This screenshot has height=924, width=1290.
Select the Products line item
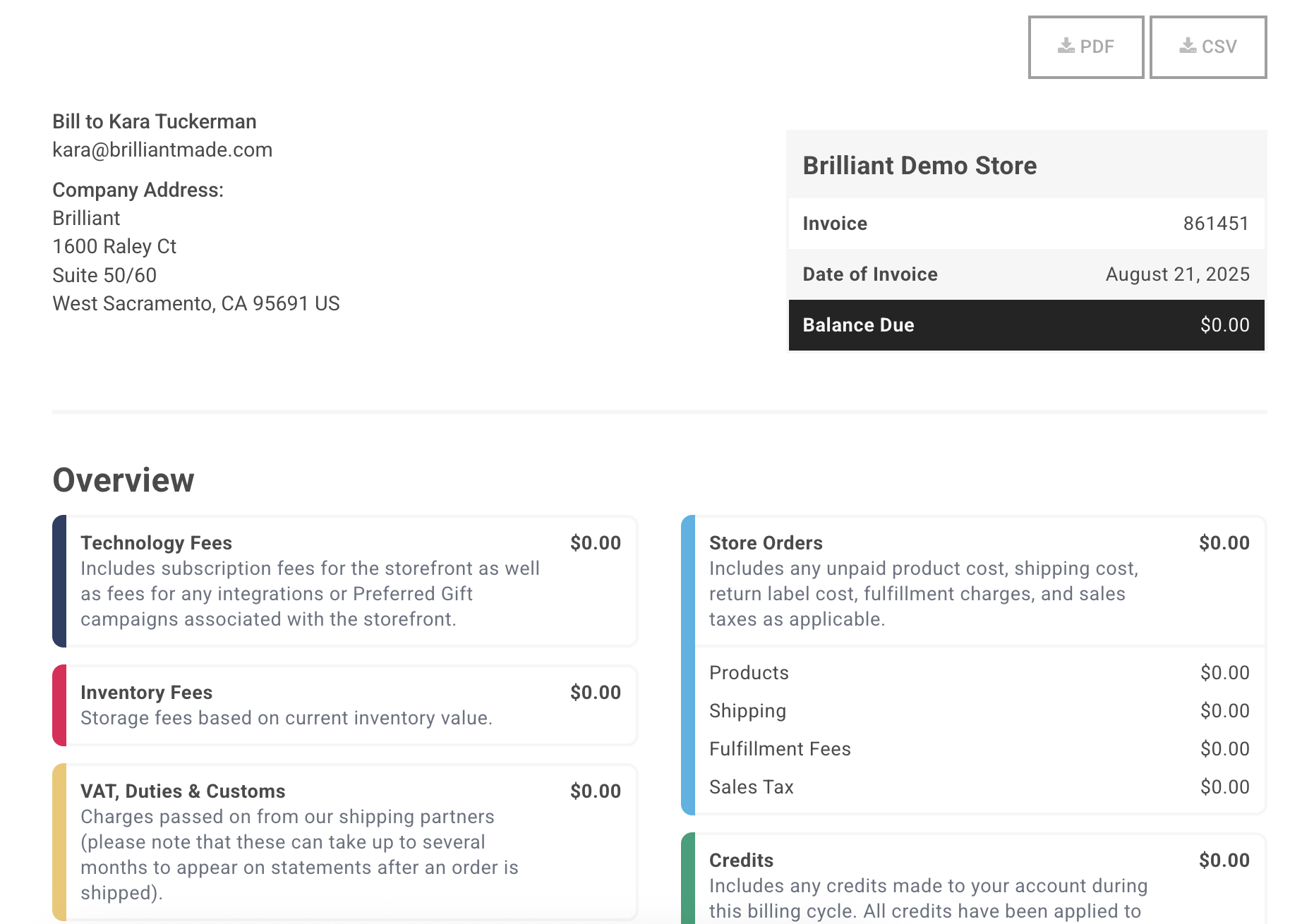(x=749, y=673)
